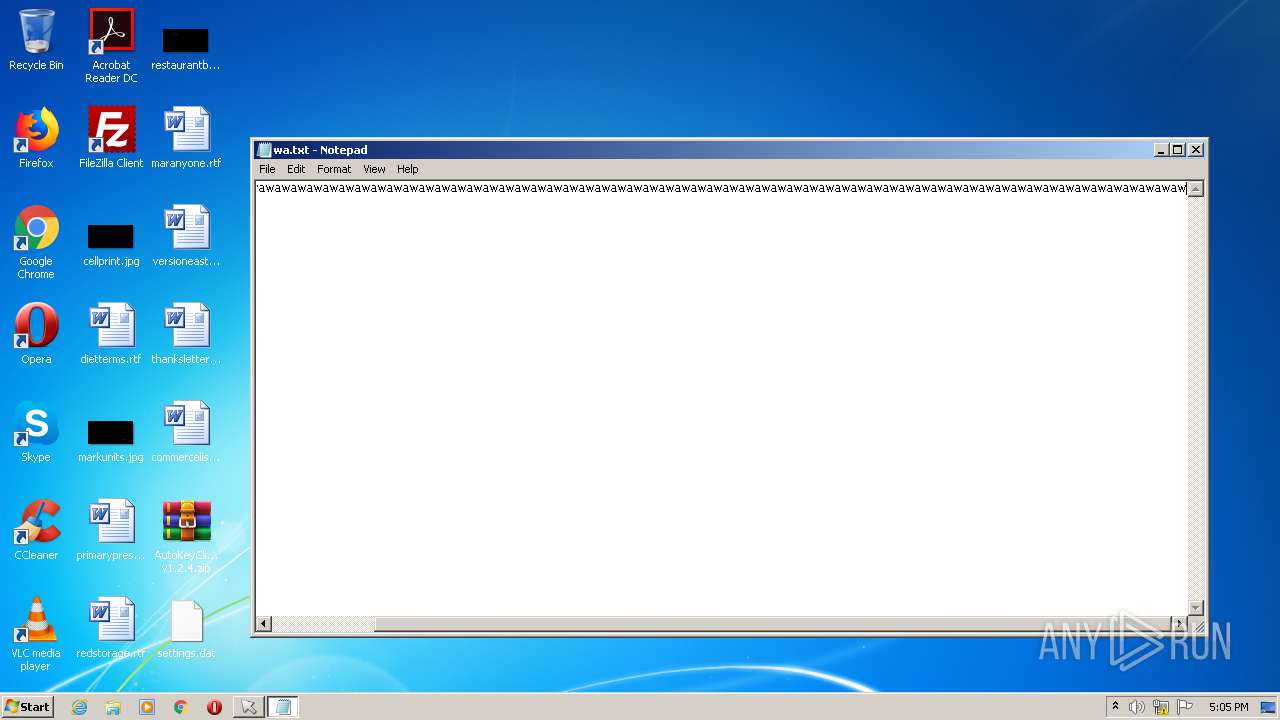Open Notepad Format menu
1280x720 pixels.
pyautogui.click(x=334, y=169)
